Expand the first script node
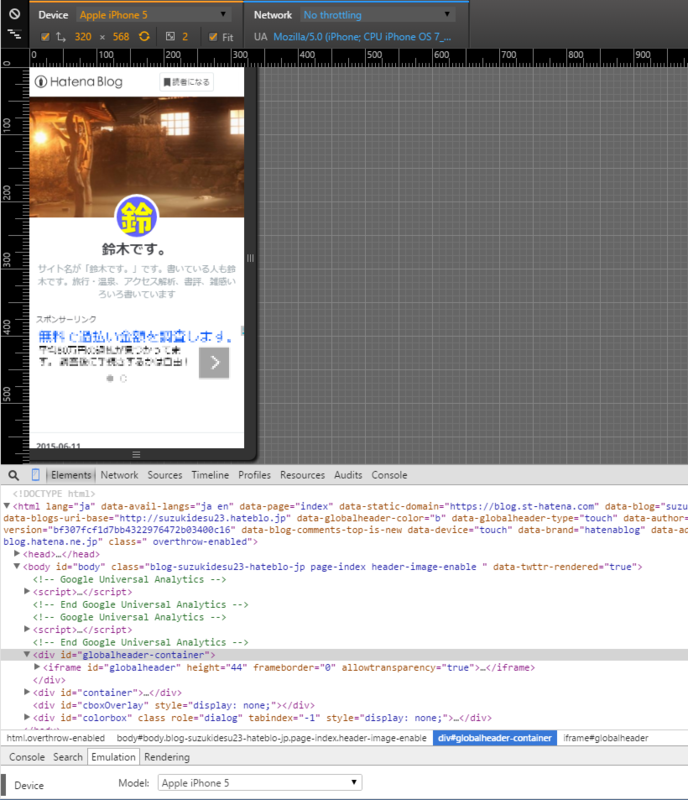688x800 pixels. pyautogui.click(x=27, y=591)
